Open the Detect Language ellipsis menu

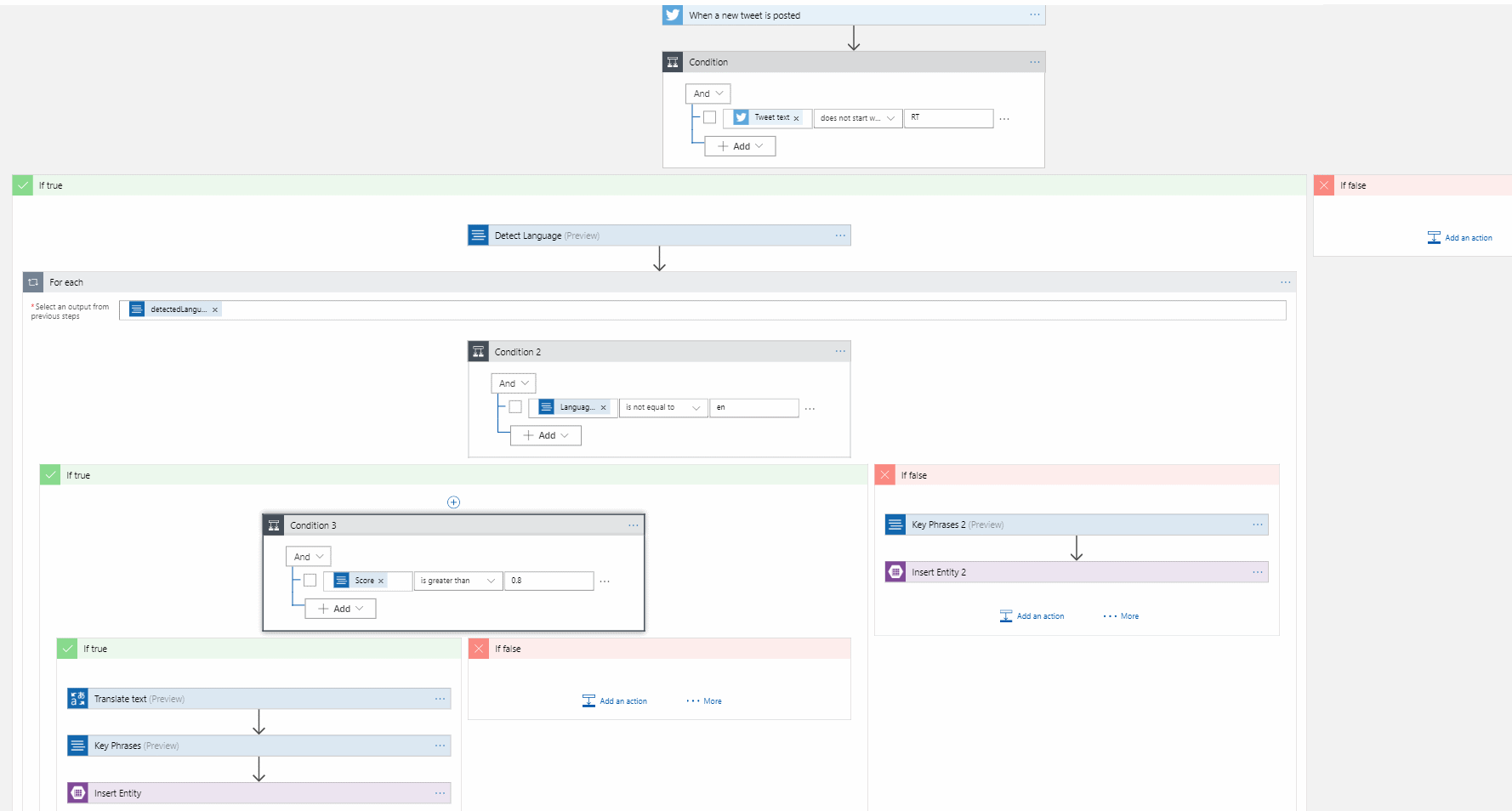840,235
